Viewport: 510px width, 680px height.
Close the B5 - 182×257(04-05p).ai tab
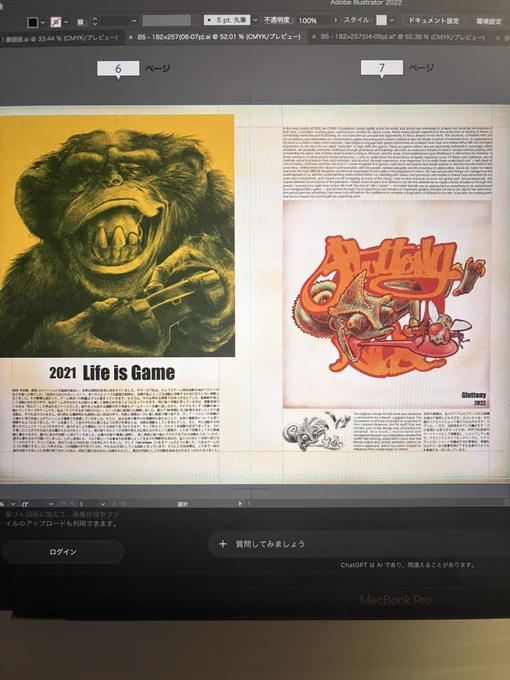[x=314, y=37]
